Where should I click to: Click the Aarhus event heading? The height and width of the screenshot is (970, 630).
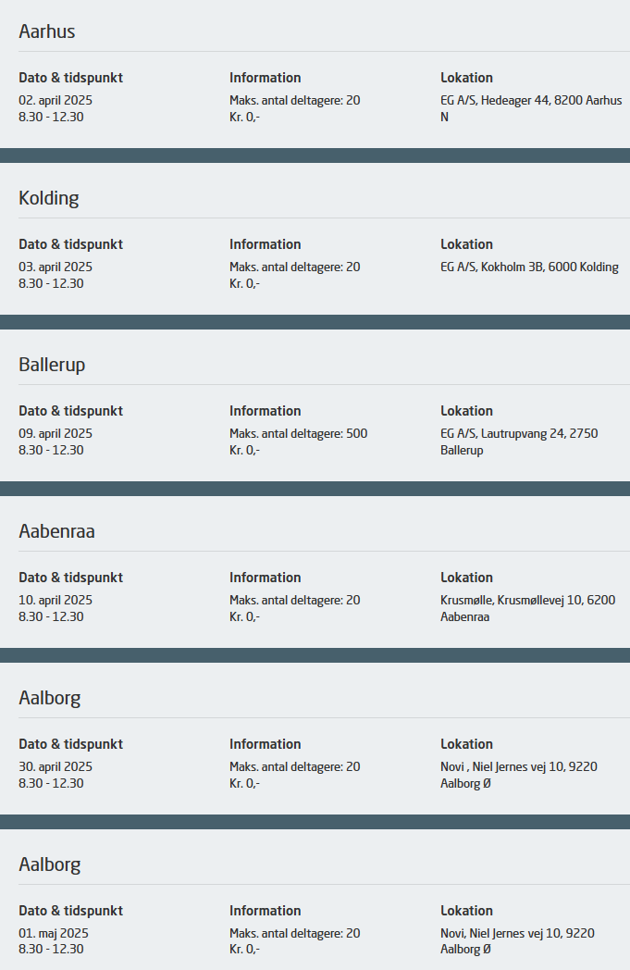point(47,32)
